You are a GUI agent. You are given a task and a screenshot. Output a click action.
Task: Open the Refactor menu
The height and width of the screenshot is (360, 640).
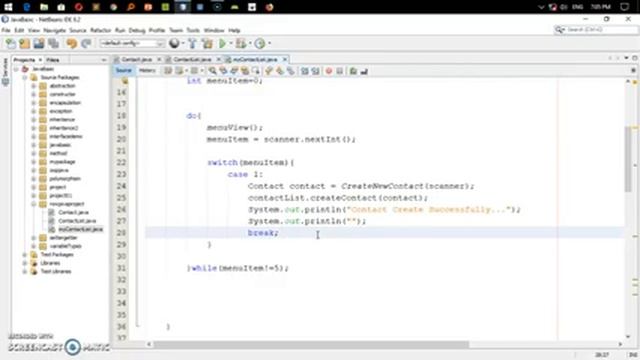point(100,30)
